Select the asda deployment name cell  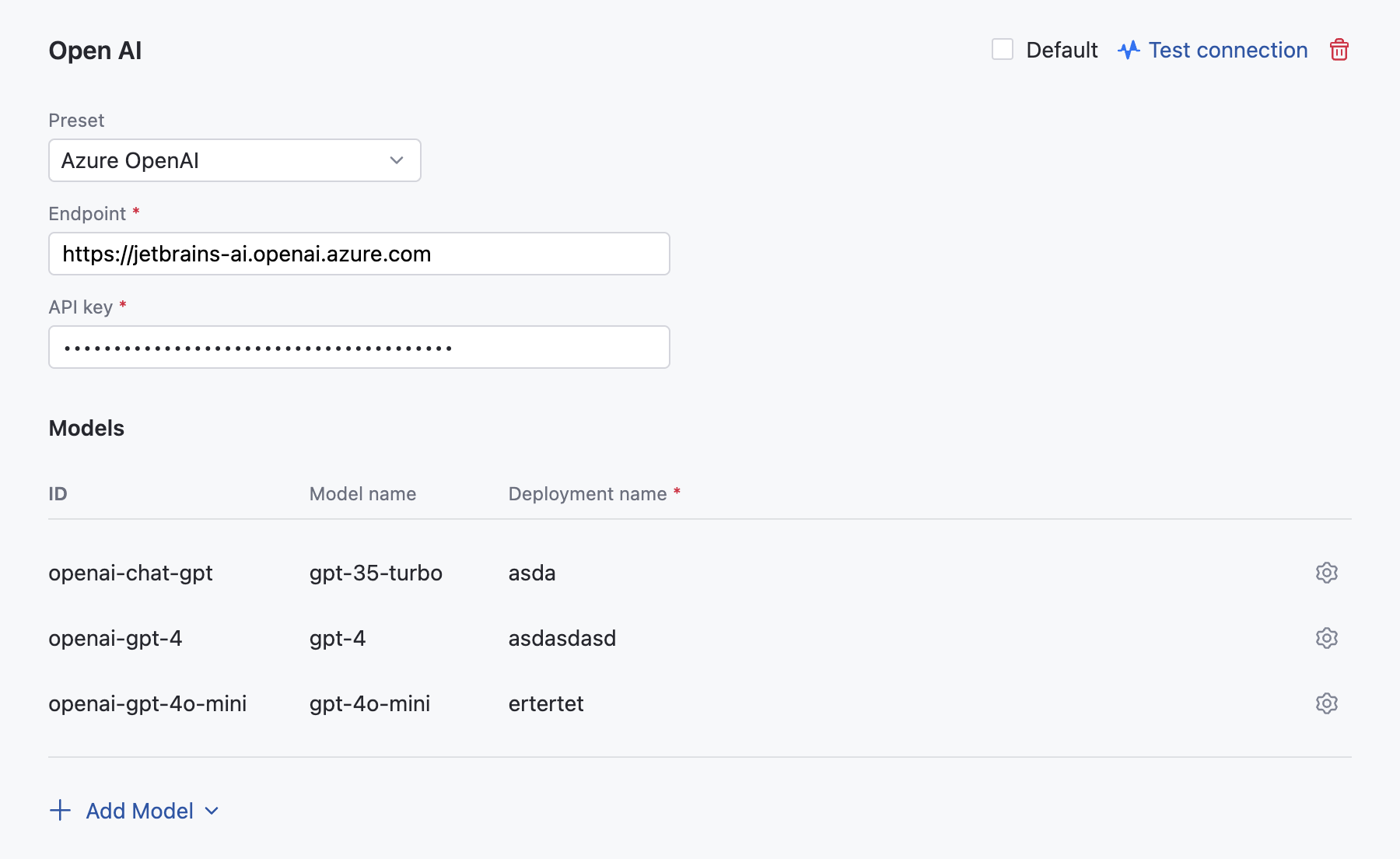532,573
